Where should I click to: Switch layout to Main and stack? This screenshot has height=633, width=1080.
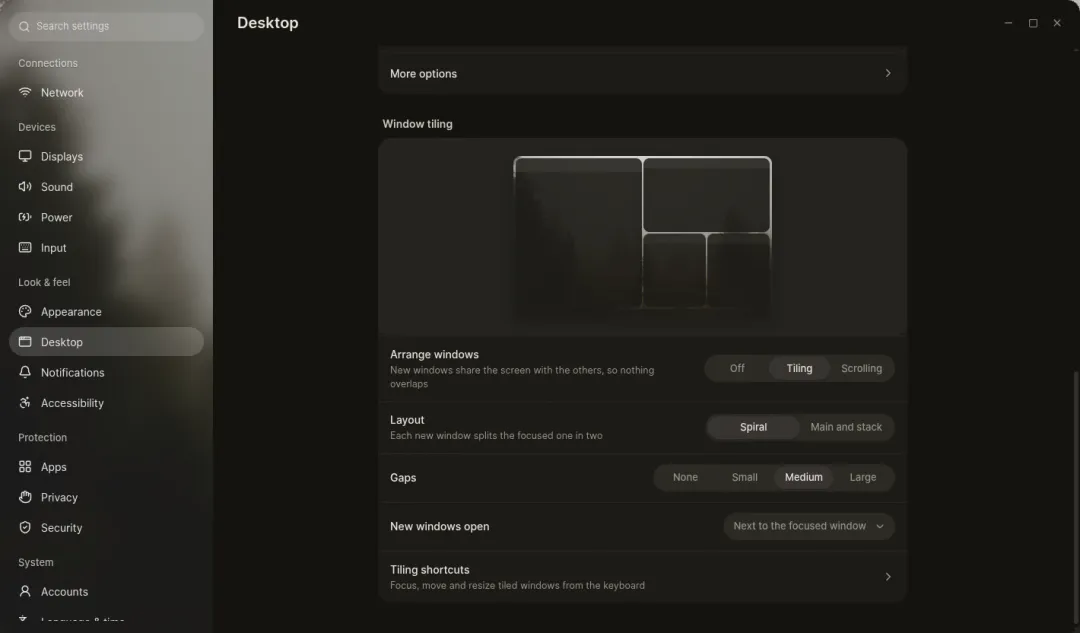tap(846, 427)
